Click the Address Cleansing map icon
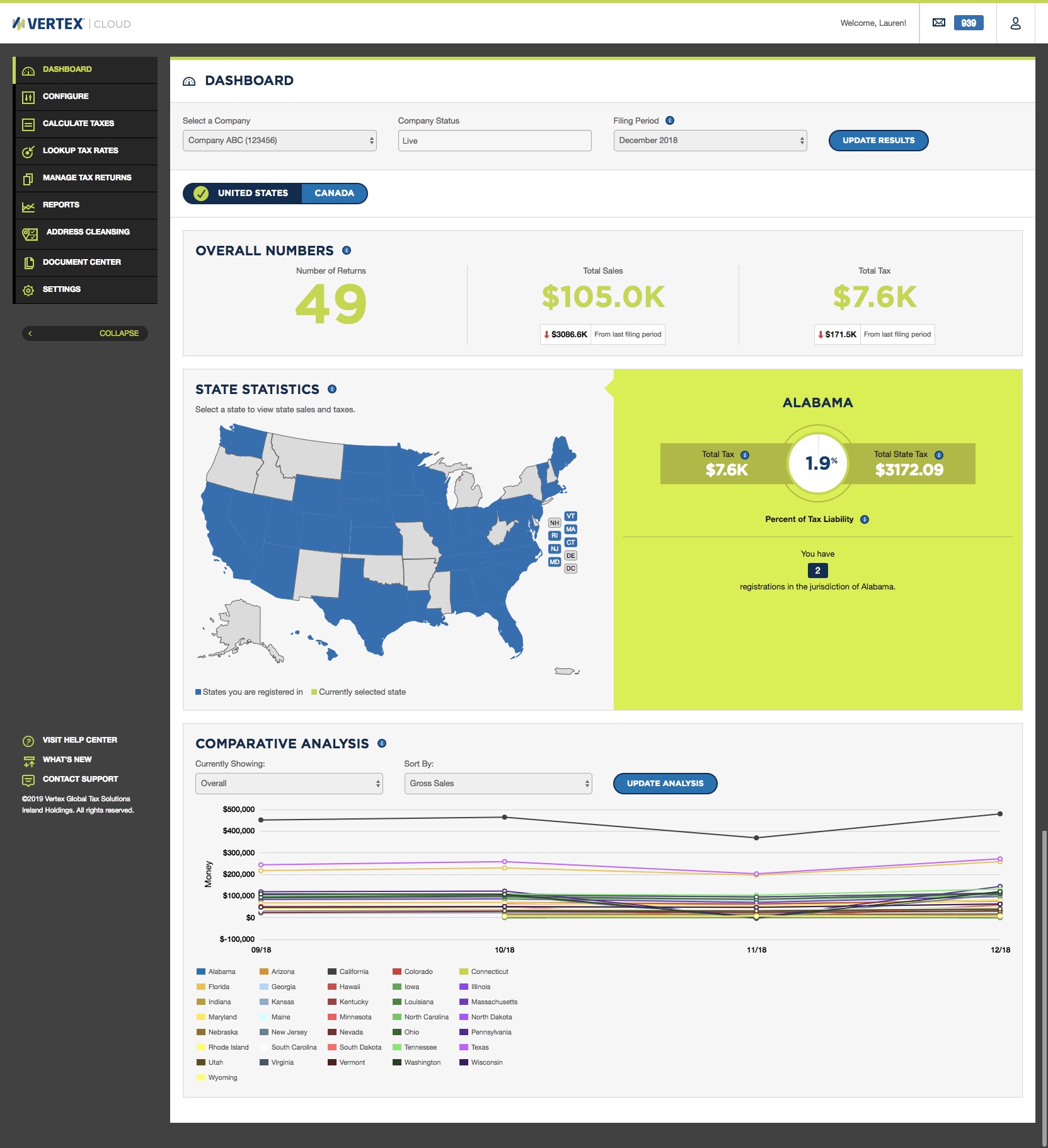1048x1148 pixels. 30,234
